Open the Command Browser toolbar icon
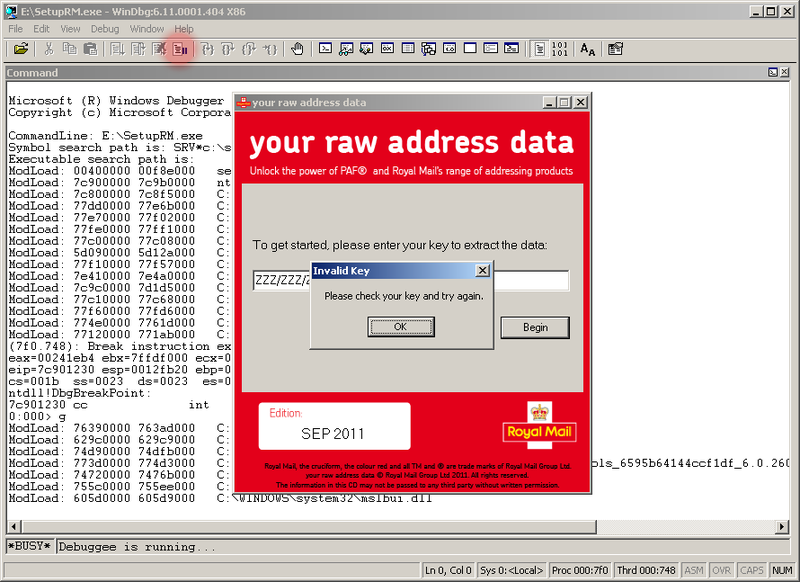The image size is (800, 582). click(x=511, y=49)
